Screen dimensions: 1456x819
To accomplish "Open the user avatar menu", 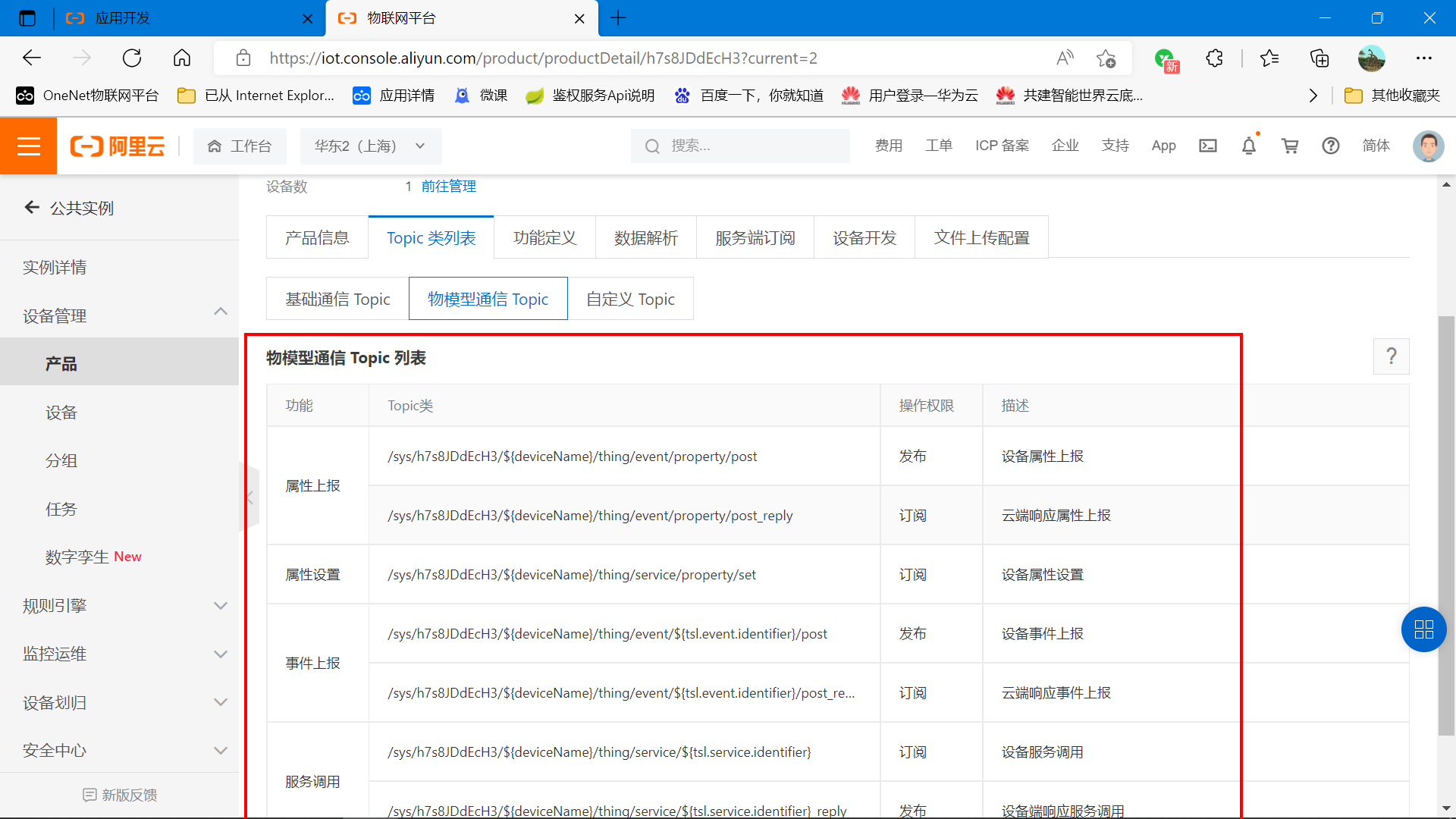I will point(1428,146).
